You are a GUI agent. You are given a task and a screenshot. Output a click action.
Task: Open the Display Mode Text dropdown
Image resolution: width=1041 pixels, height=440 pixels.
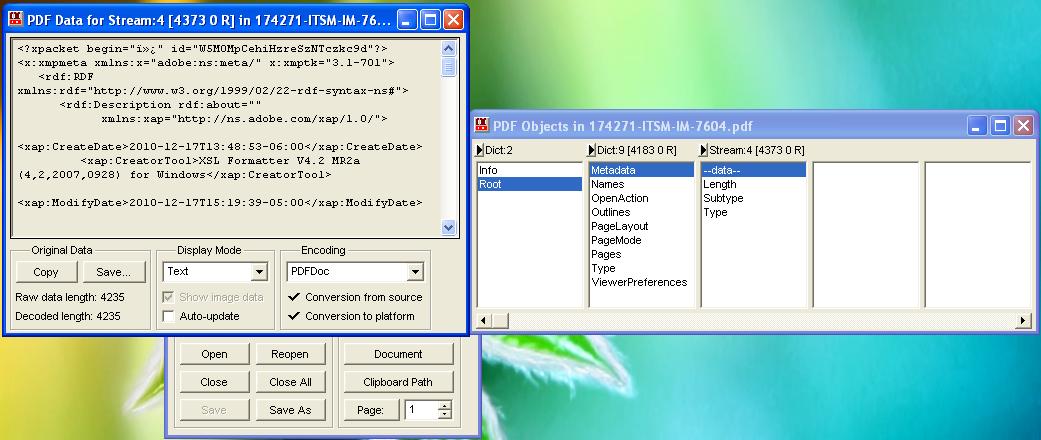coord(259,271)
